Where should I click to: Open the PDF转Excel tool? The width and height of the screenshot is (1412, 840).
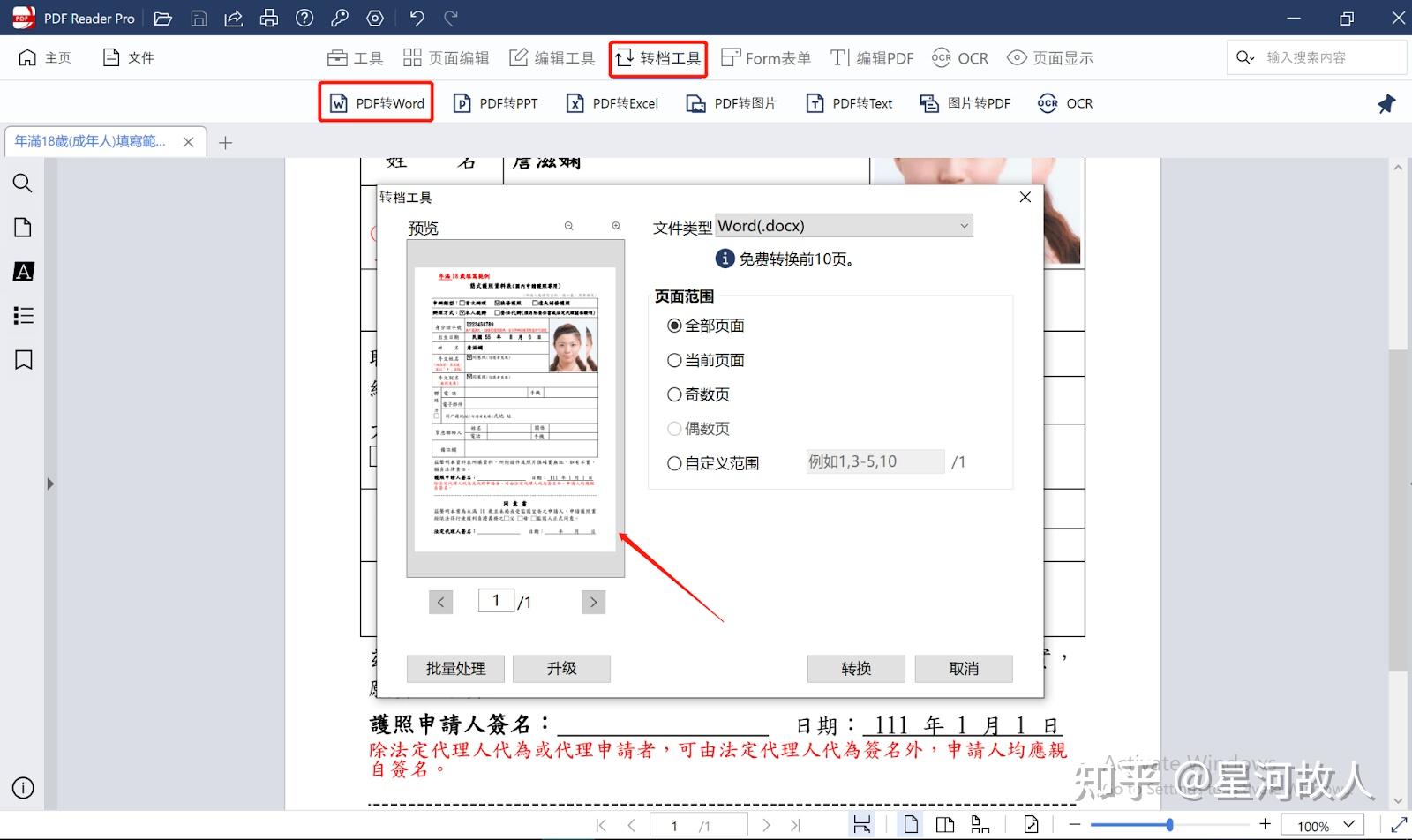[611, 102]
